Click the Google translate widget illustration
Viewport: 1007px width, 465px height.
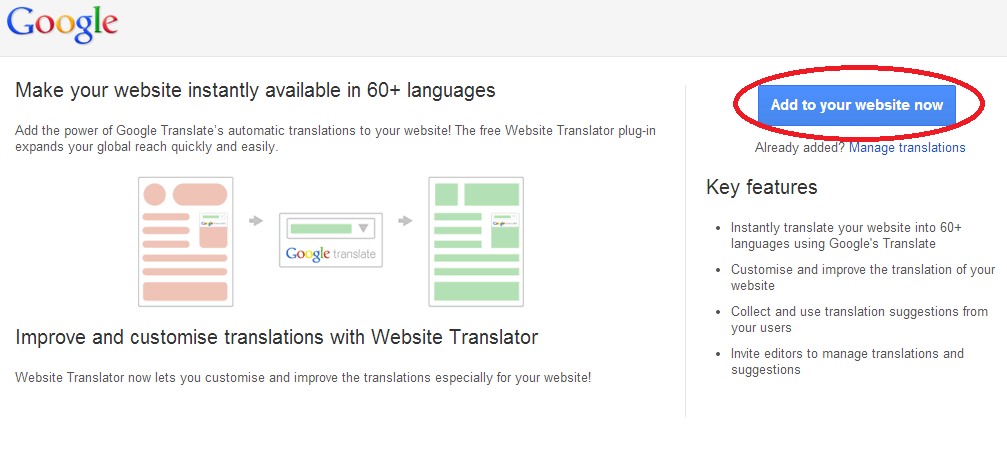(x=331, y=240)
